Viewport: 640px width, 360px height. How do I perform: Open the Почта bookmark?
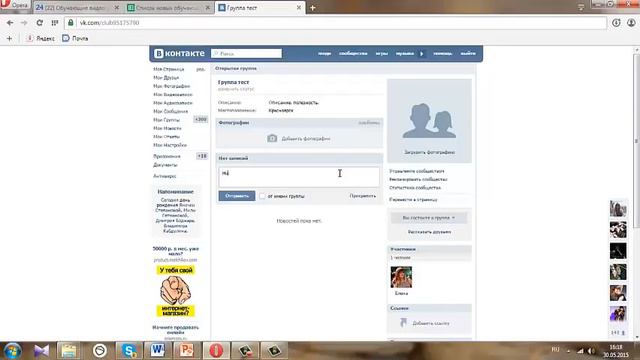pyautogui.click(x=75, y=38)
